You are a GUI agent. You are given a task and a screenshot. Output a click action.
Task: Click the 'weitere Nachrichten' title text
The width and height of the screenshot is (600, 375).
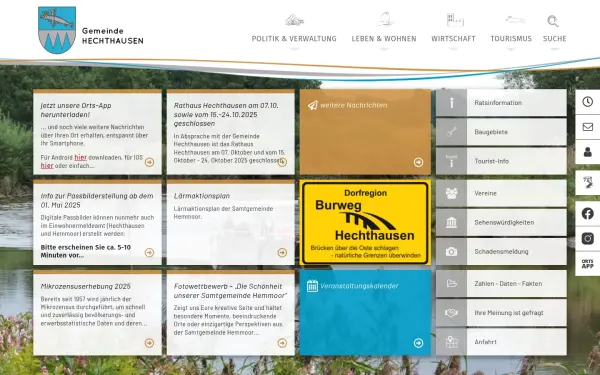click(x=354, y=105)
